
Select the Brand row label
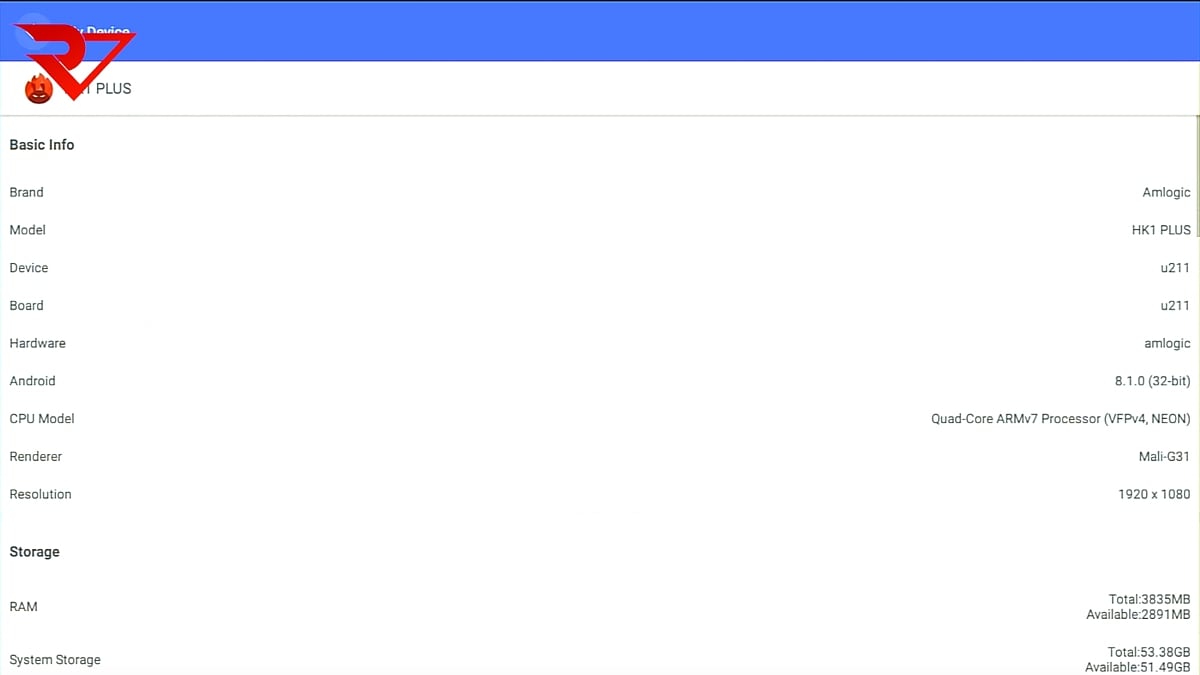(x=27, y=192)
